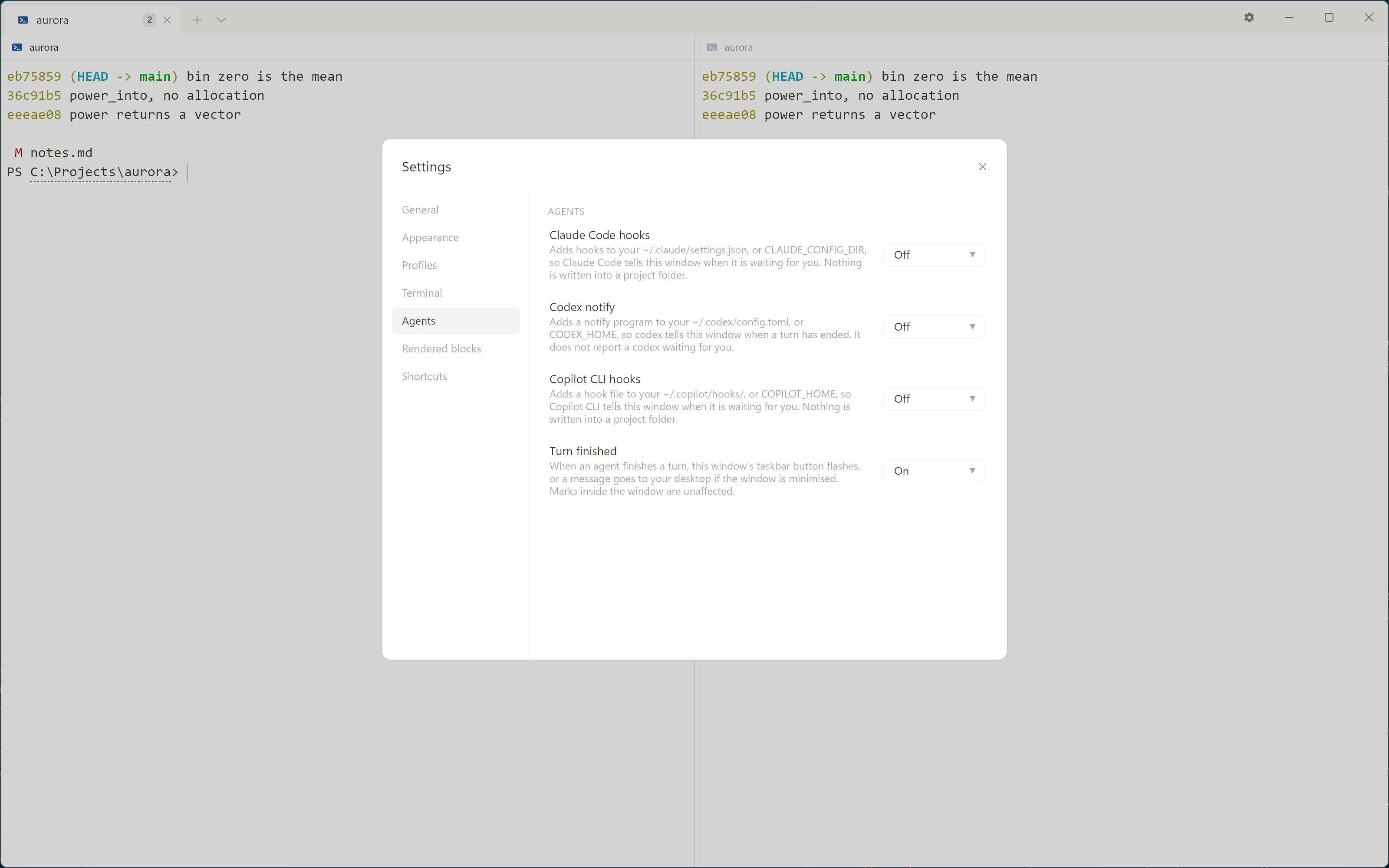
Task: Close the aurora tab
Action: click(x=167, y=20)
